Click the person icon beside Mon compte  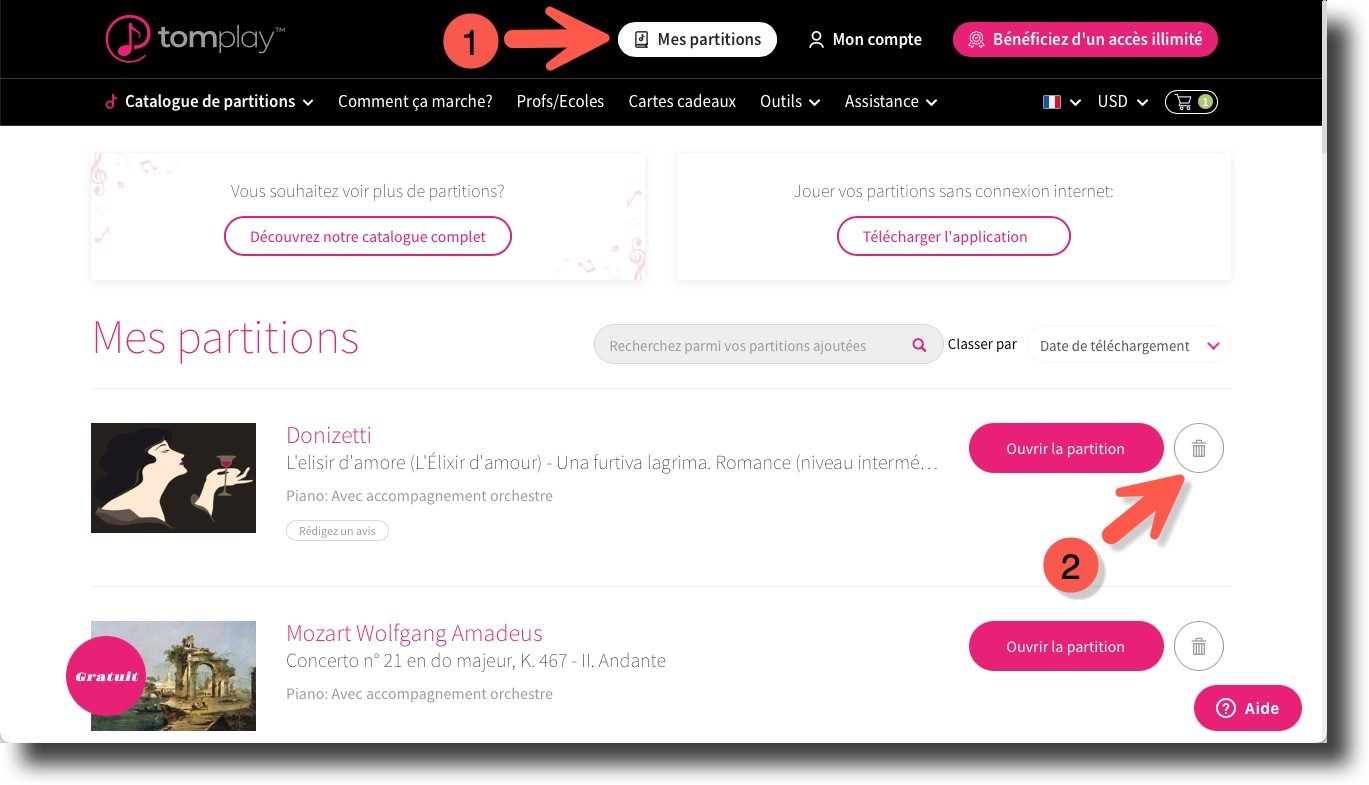click(816, 40)
